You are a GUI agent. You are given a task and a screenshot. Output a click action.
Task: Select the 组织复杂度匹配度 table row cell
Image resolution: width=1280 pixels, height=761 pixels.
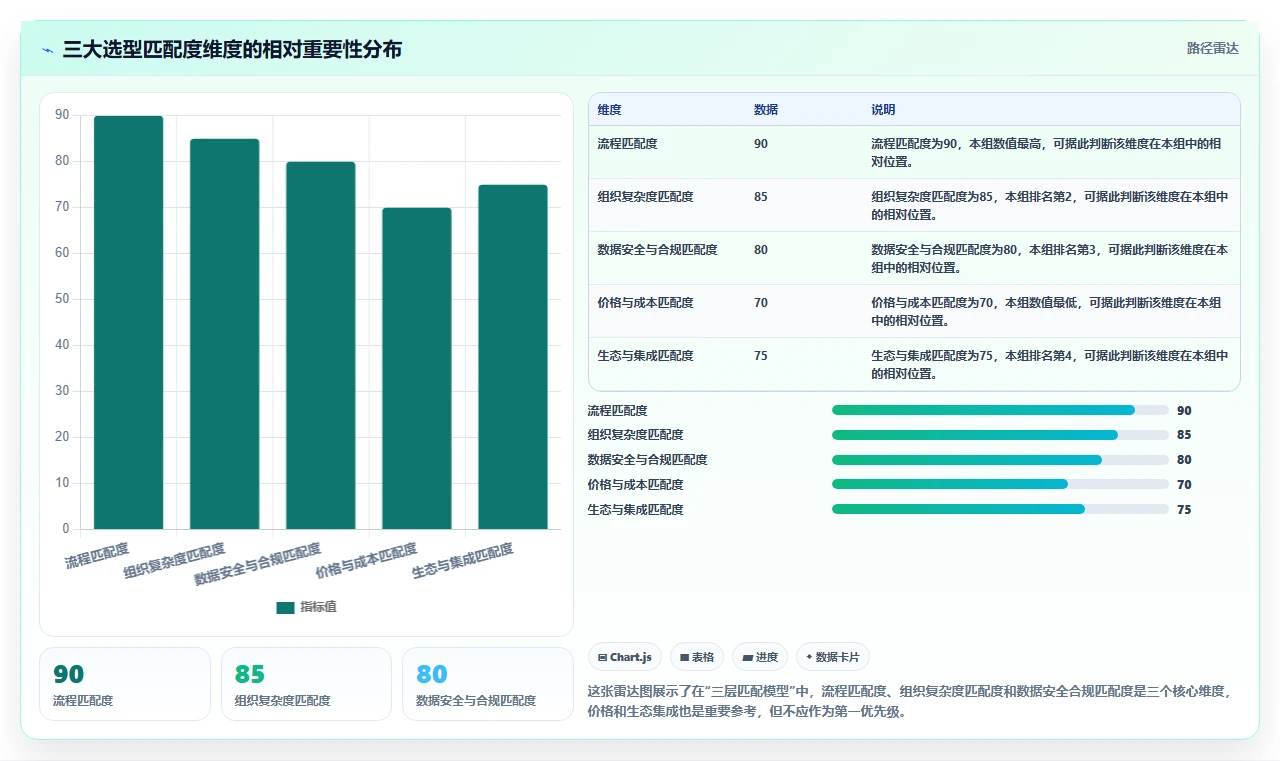(x=645, y=197)
